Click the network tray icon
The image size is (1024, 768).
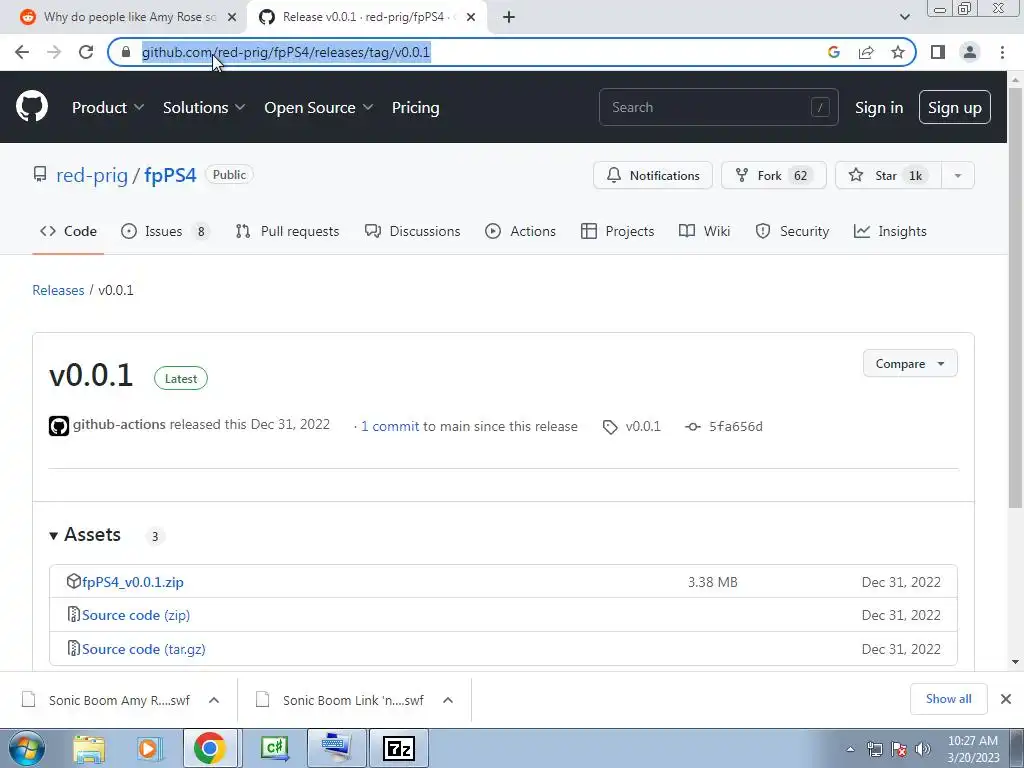pyautogui.click(x=874, y=749)
